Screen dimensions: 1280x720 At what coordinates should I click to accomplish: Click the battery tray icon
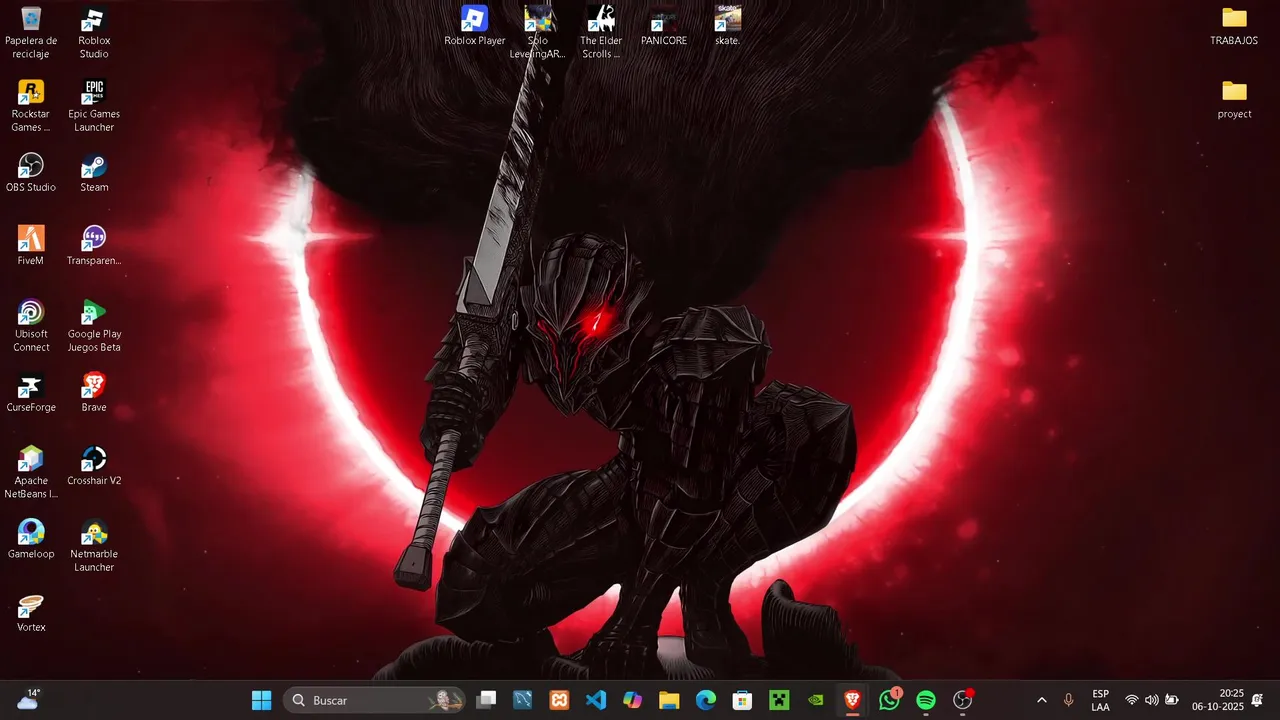point(1172,700)
